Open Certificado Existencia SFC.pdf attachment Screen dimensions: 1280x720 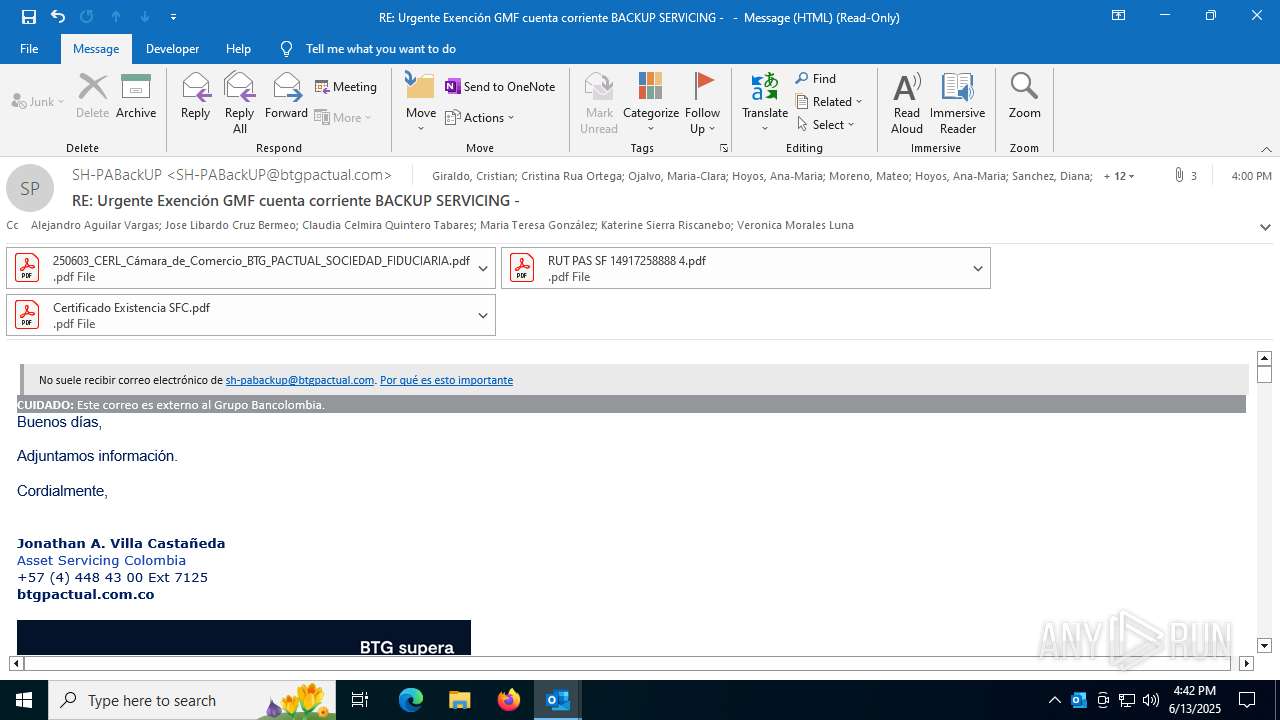[x=240, y=315]
